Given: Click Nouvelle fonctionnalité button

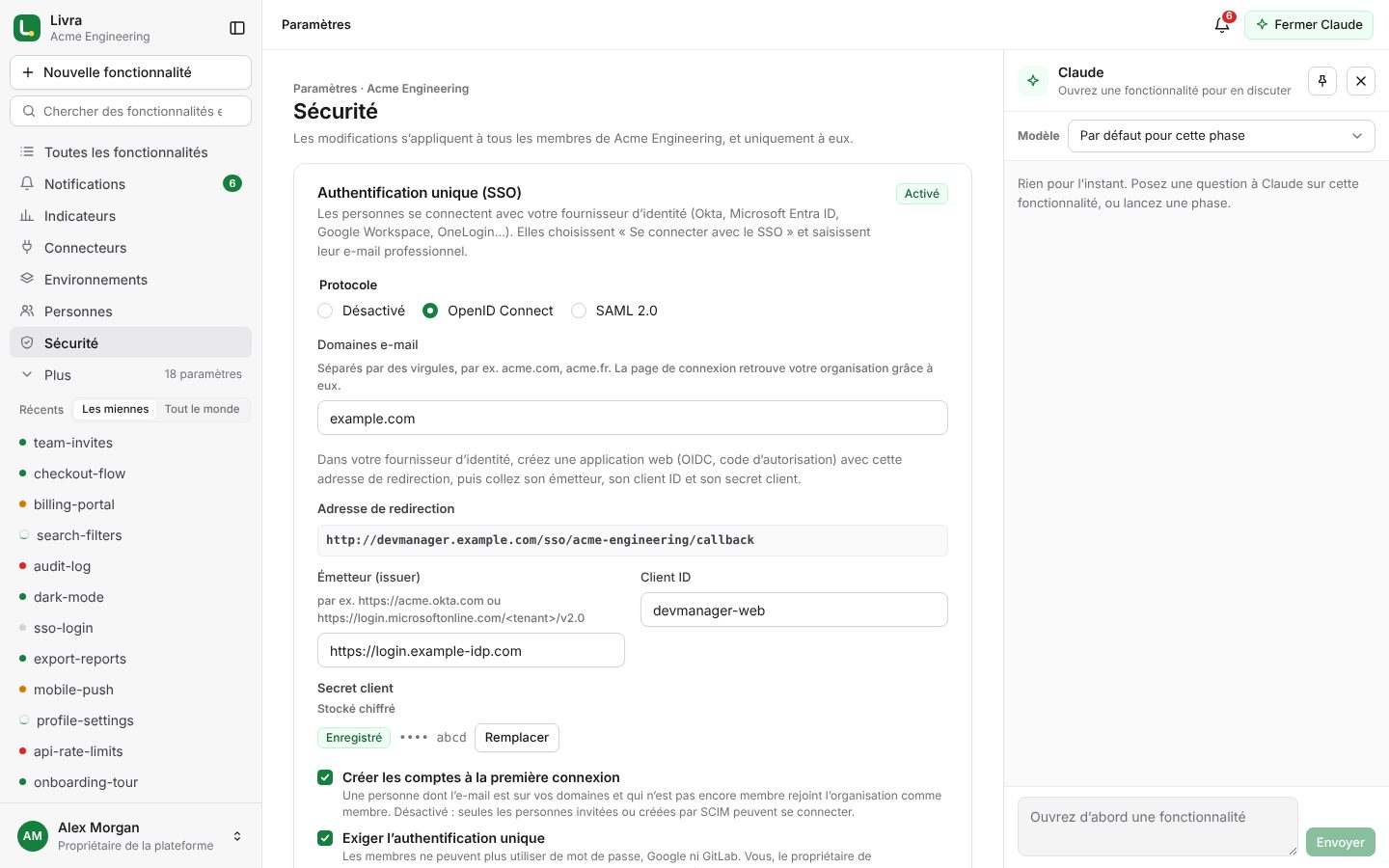Looking at the screenshot, I should (130, 72).
